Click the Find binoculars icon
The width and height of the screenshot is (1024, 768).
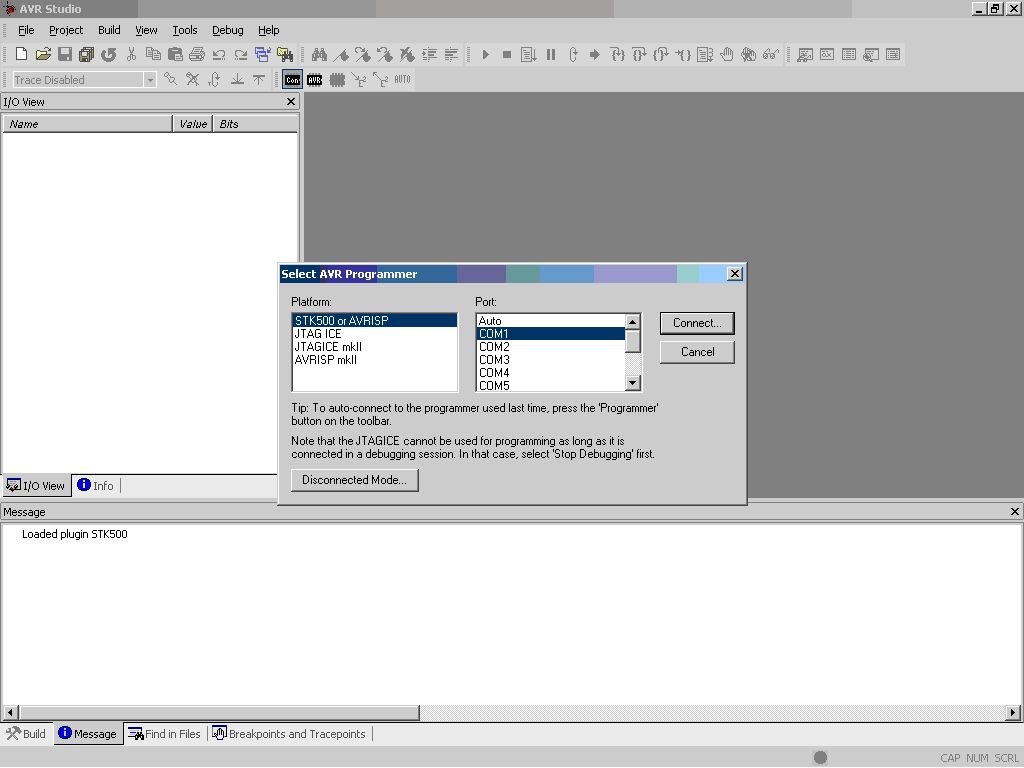tap(319, 54)
